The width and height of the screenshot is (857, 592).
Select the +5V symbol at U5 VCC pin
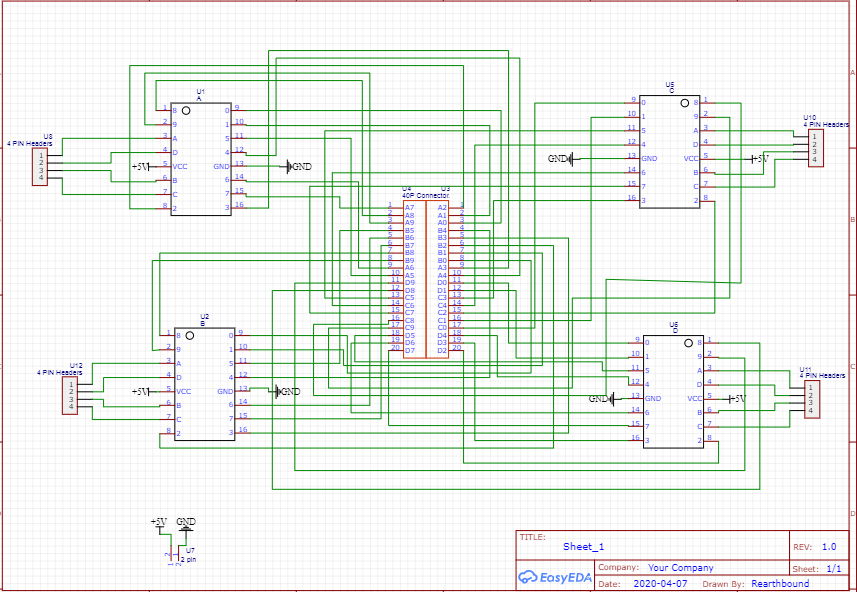click(760, 159)
